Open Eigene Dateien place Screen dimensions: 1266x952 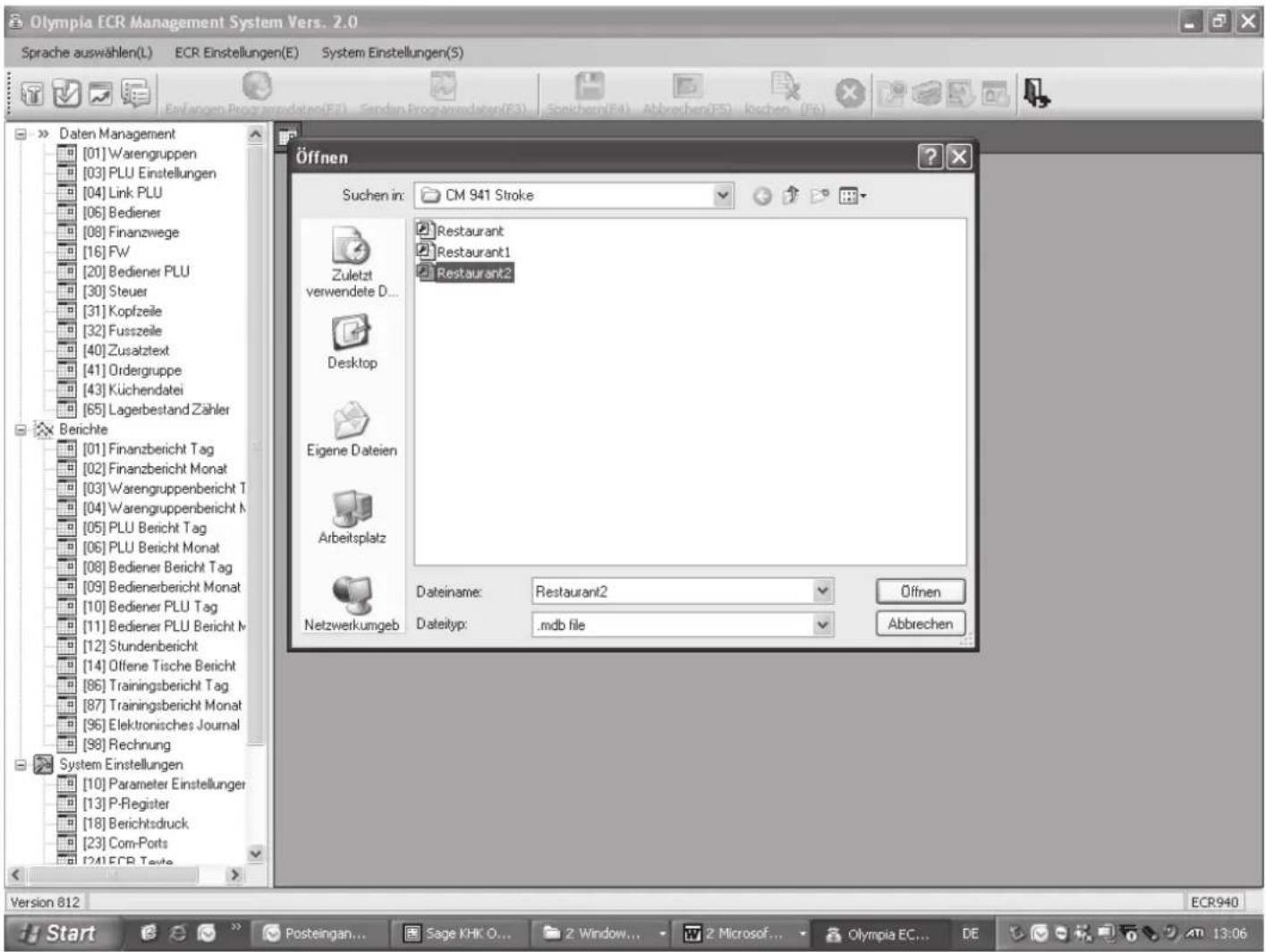click(352, 429)
